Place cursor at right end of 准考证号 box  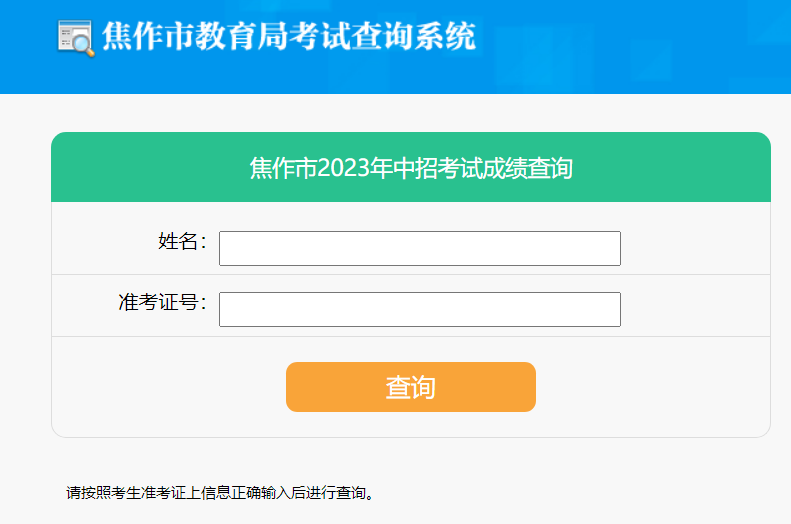pos(610,309)
